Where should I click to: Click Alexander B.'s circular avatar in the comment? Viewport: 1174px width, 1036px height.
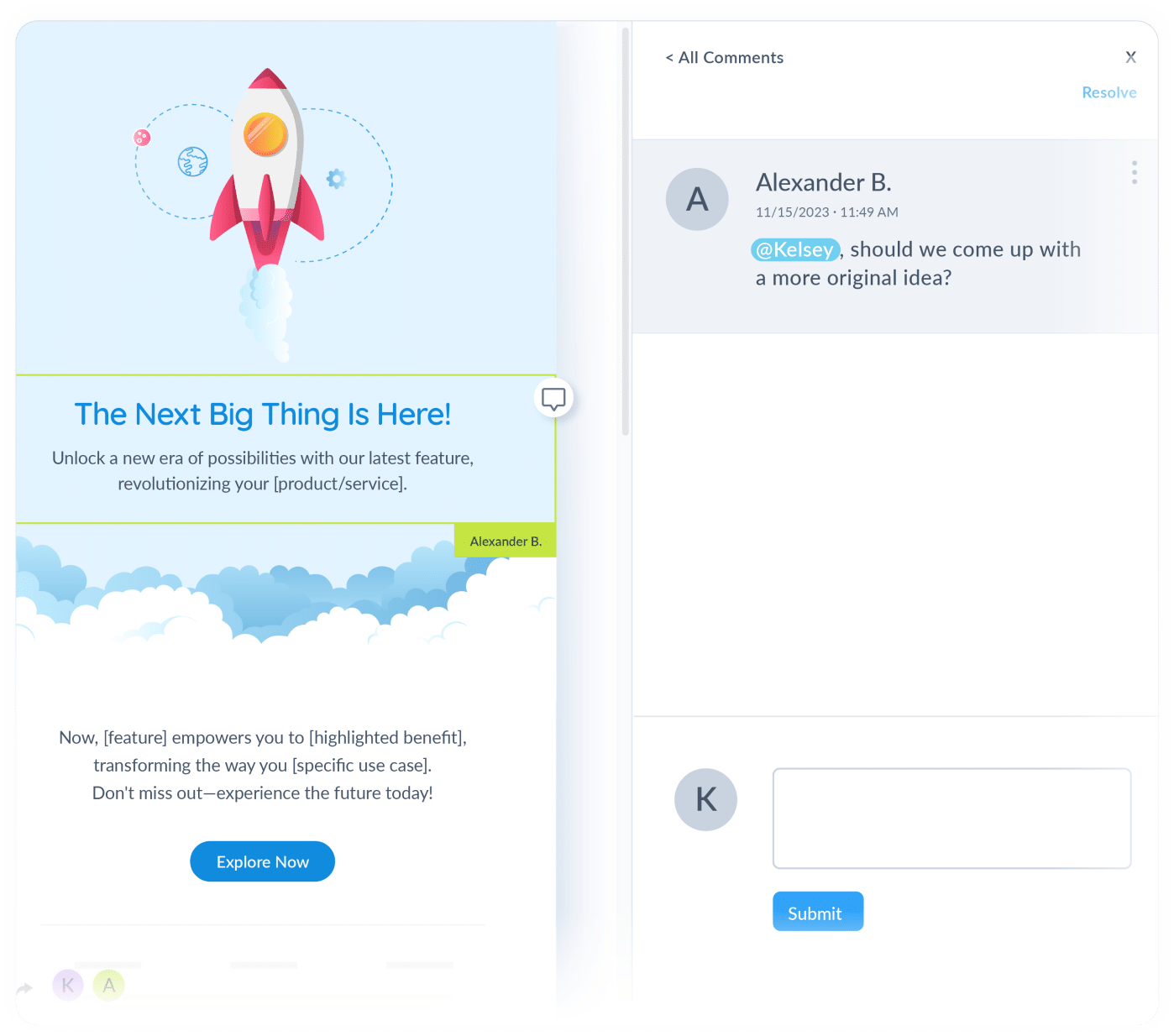point(697,199)
